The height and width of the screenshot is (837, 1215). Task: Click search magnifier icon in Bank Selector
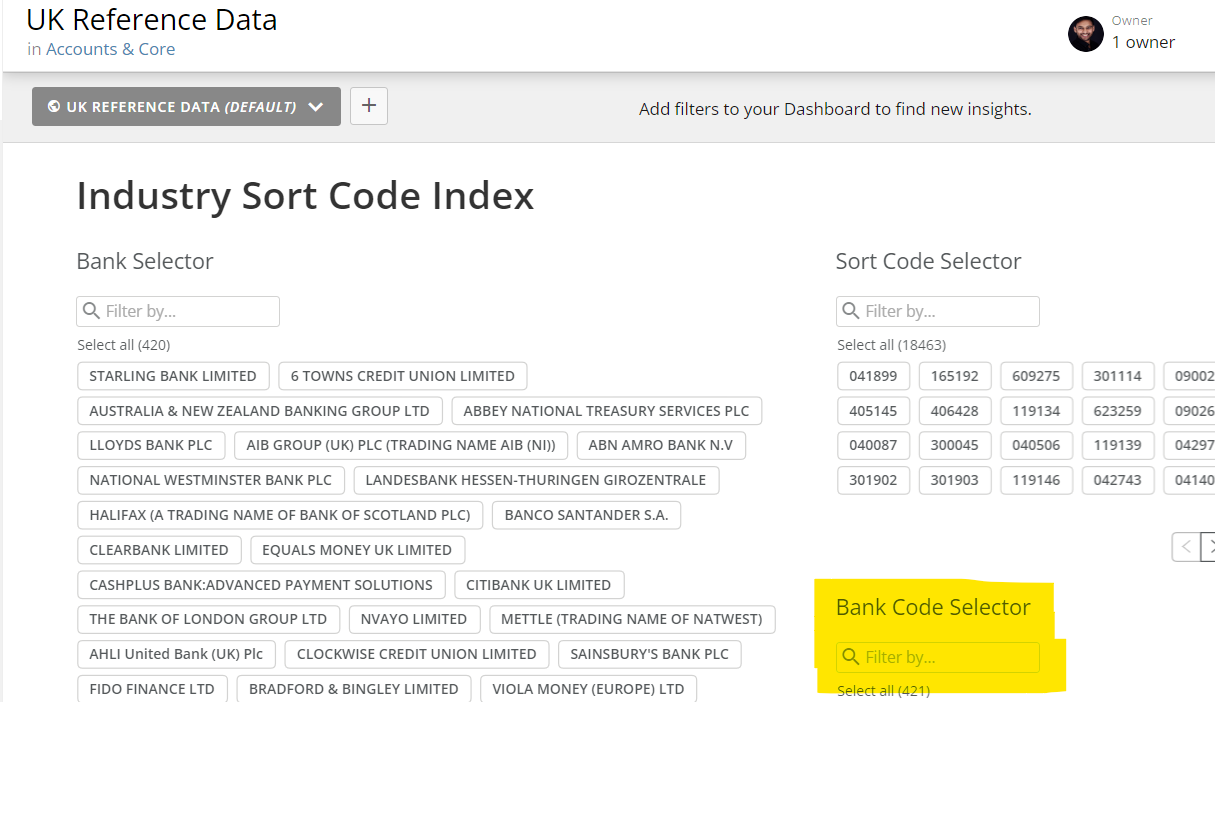(91, 311)
